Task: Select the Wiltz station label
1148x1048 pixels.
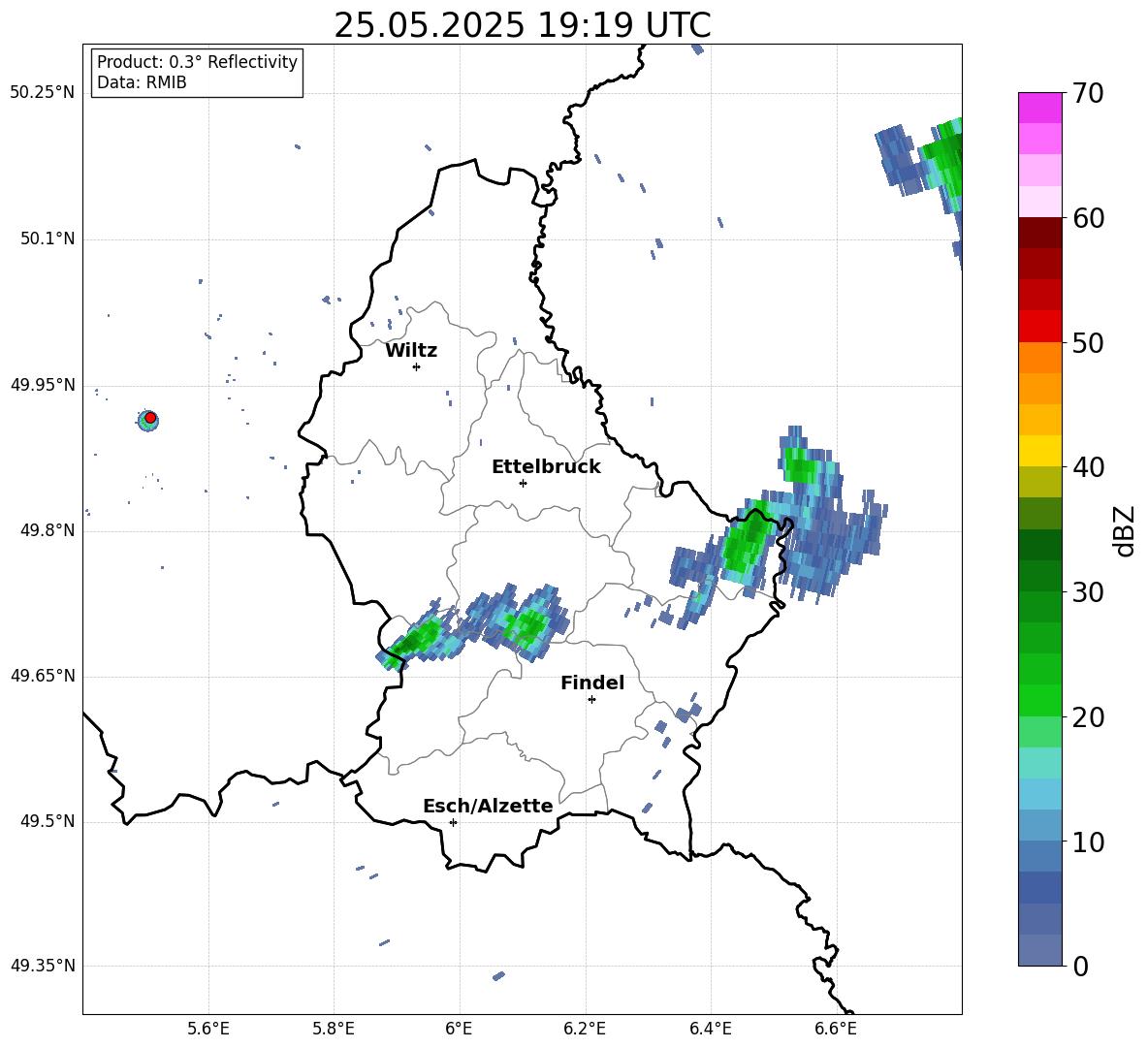Action: click(411, 351)
